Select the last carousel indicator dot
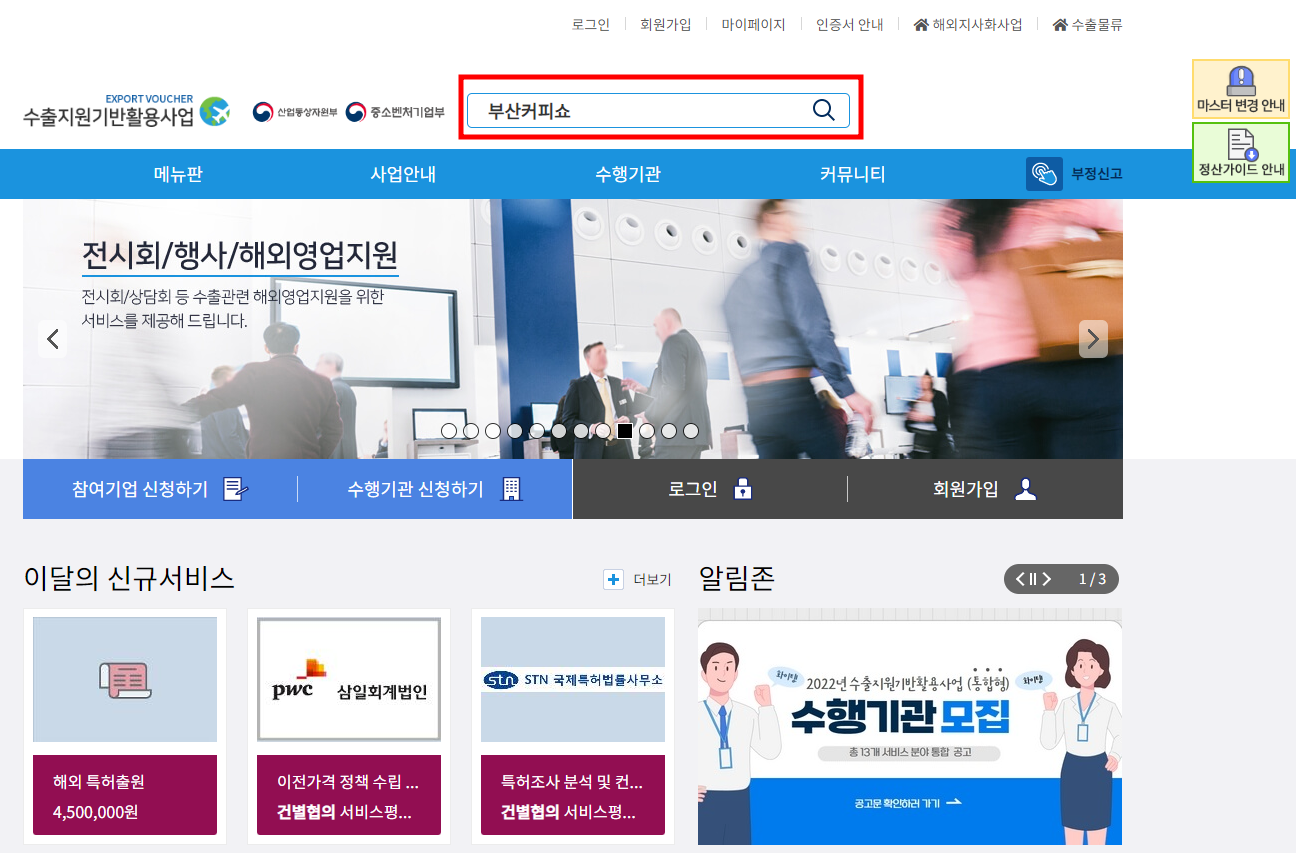The width and height of the screenshot is (1296, 853). [691, 431]
